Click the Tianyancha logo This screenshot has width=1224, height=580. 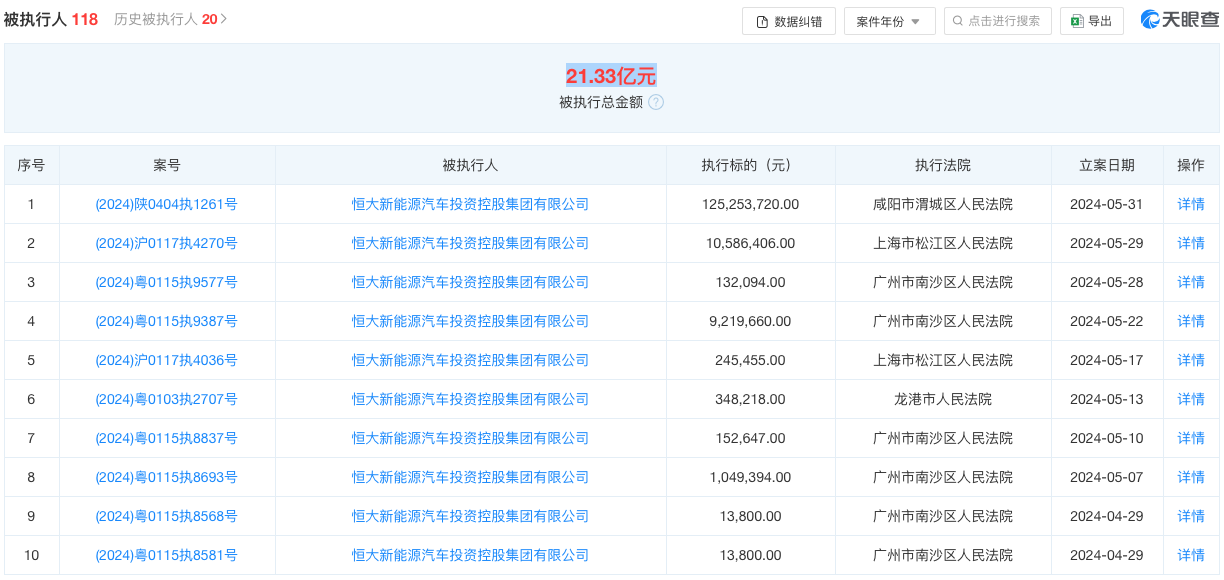coord(1180,20)
